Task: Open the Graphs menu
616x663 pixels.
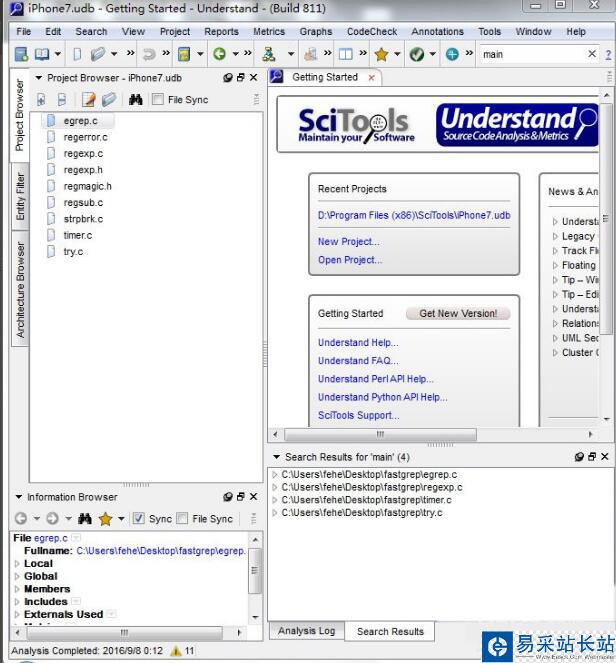Action: point(316,32)
